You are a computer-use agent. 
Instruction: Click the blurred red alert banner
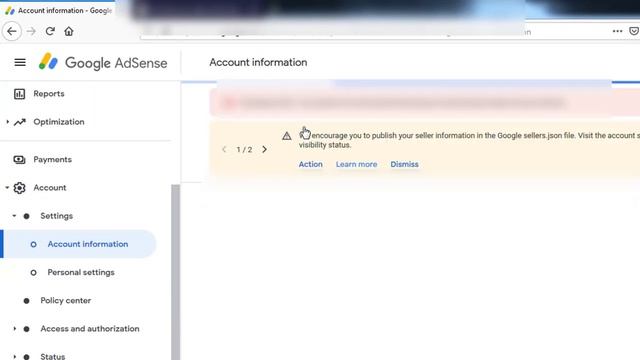point(424,103)
